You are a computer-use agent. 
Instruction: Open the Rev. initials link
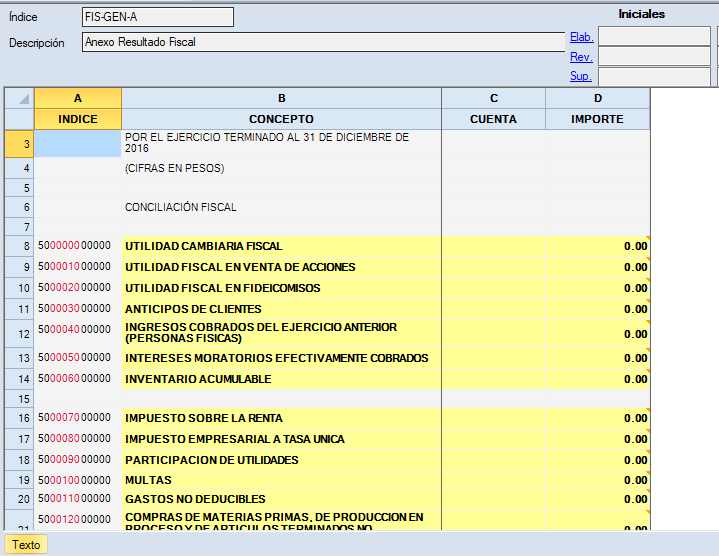pyautogui.click(x=581, y=57)
